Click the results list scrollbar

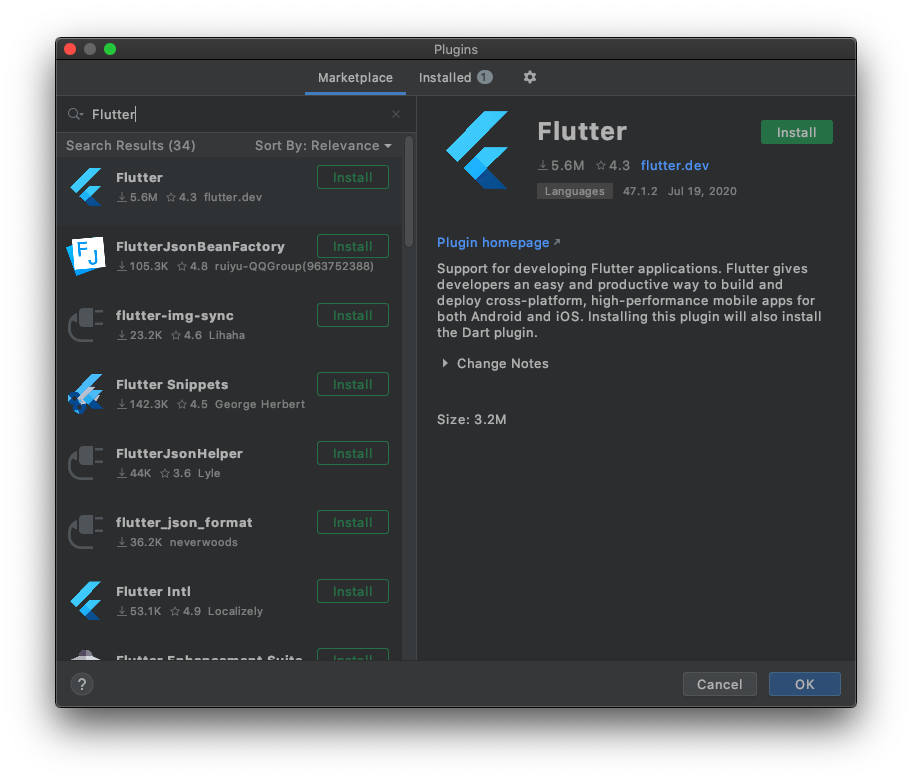409,192
